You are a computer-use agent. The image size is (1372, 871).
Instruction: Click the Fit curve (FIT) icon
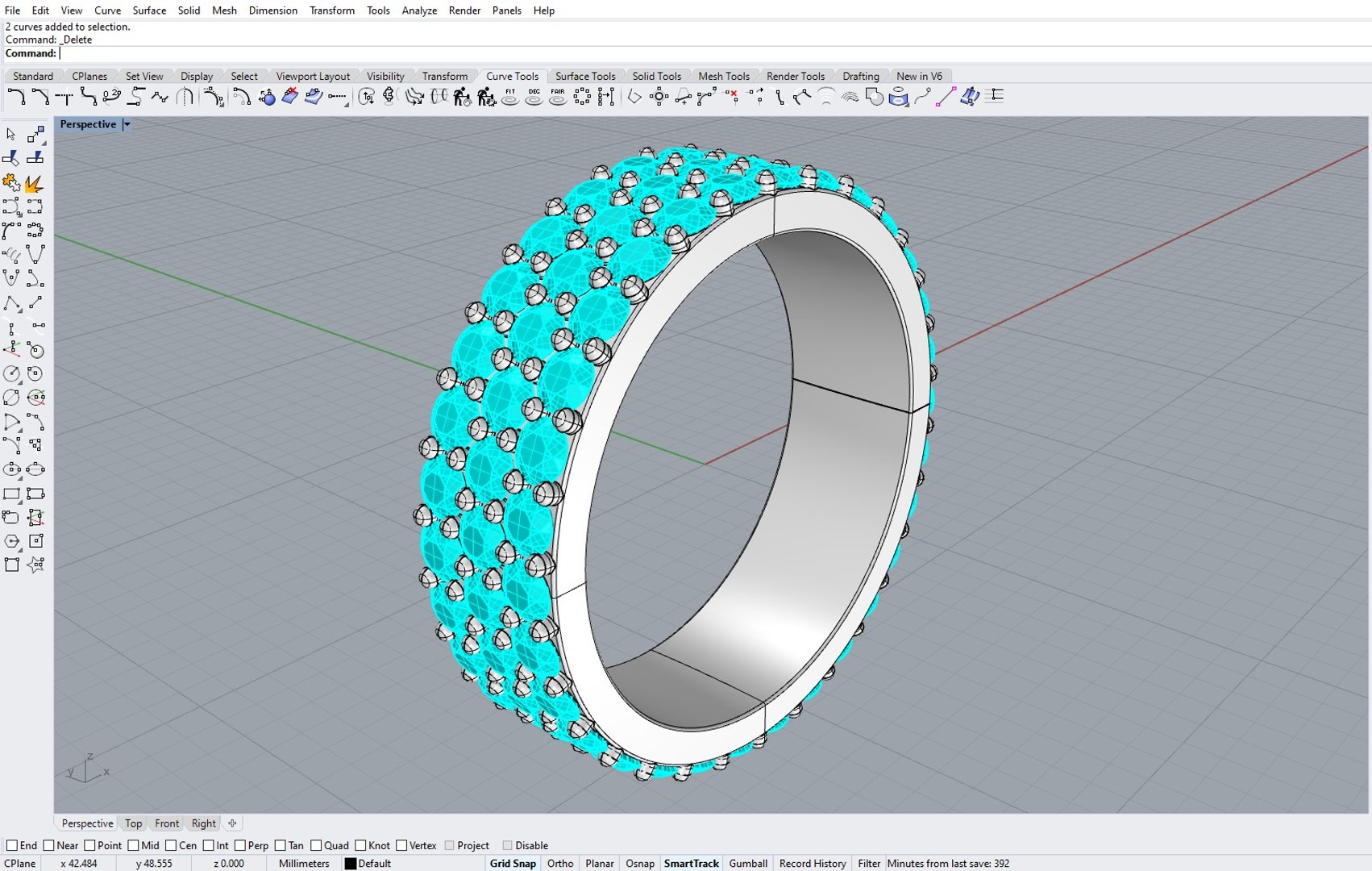pos(509,97)
